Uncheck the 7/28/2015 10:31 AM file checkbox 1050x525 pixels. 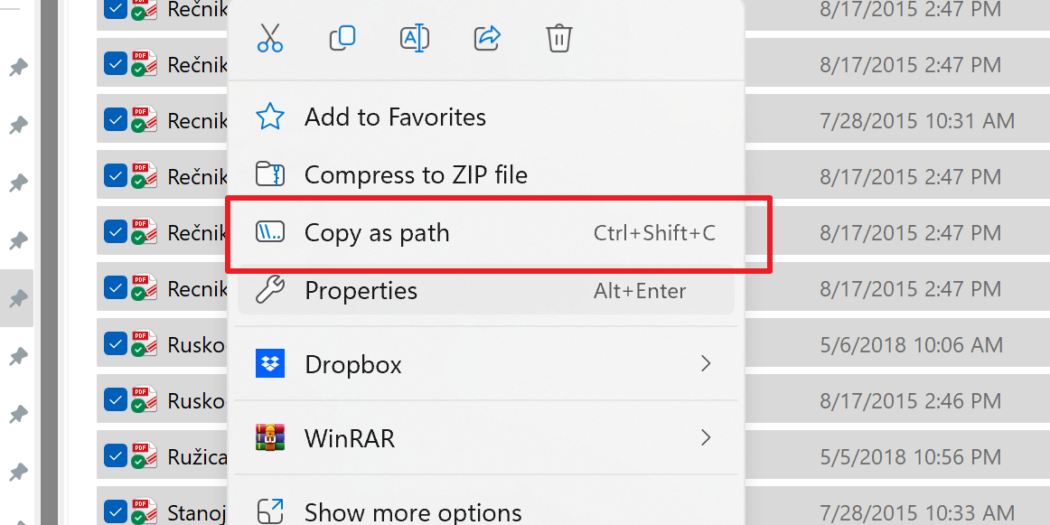116,120
